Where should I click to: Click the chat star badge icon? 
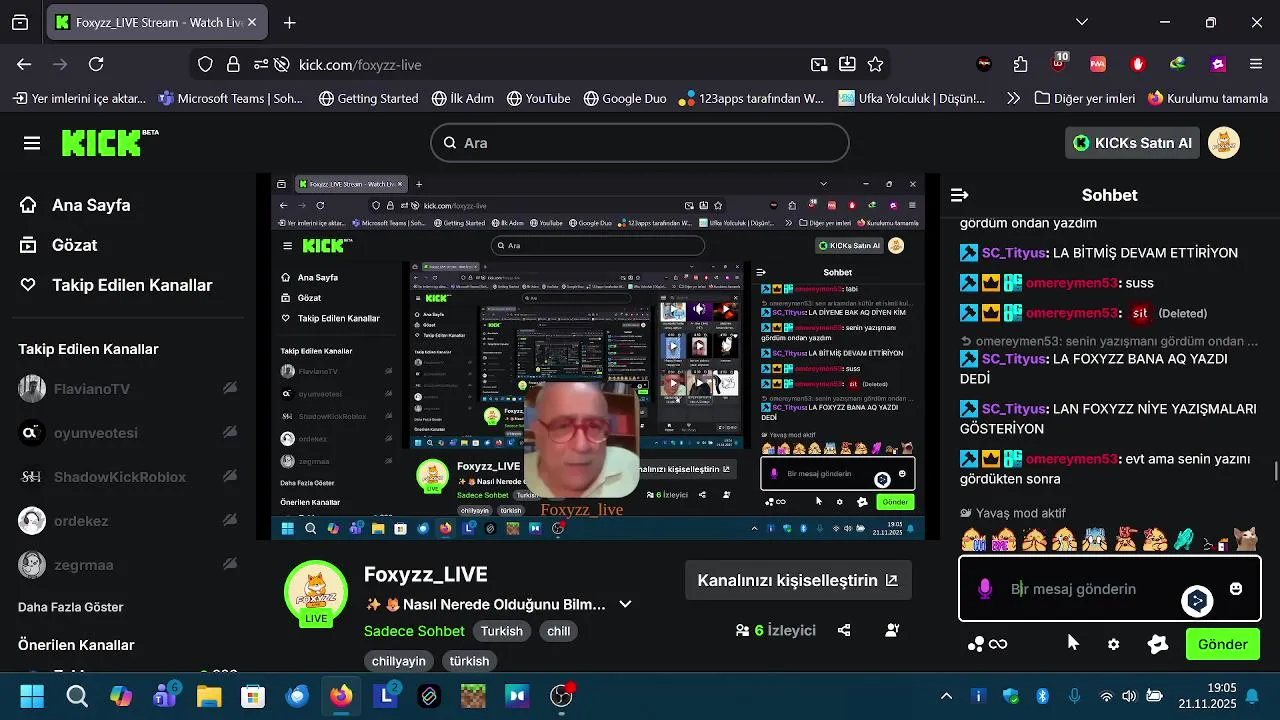1158,644
